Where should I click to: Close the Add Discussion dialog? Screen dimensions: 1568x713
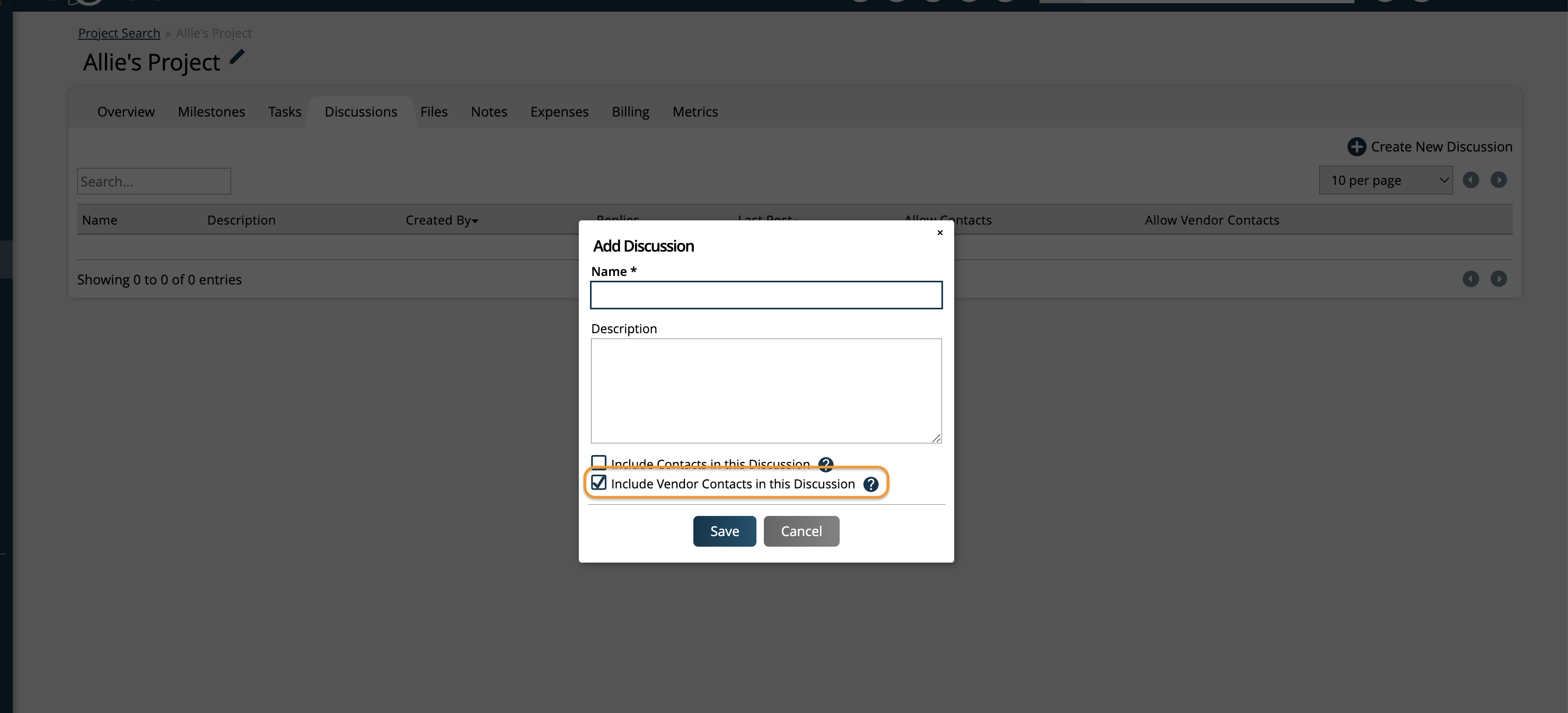(x=940, y=233)
